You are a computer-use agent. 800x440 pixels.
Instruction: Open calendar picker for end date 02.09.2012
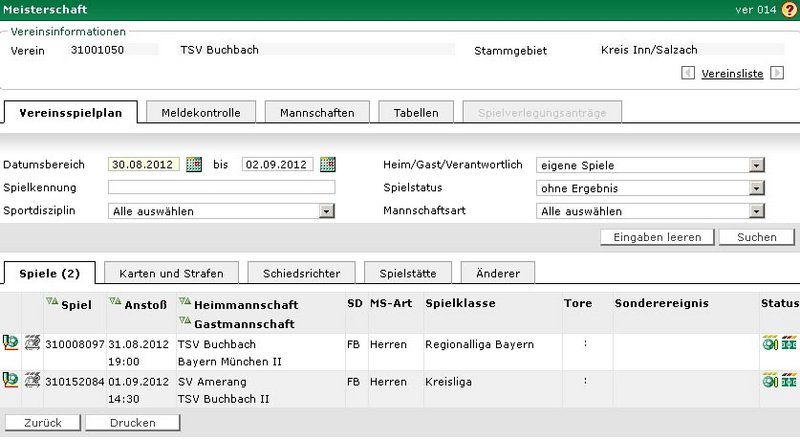click(x=327, y=165)
